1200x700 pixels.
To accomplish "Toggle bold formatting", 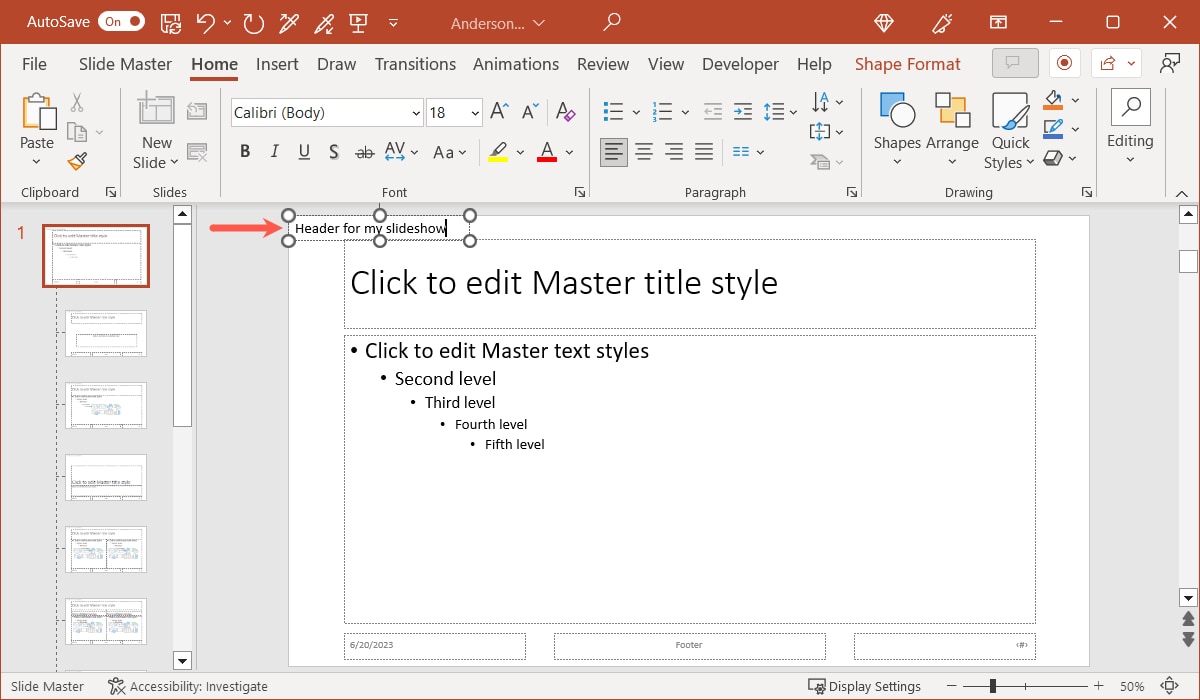I will [244, 151].
